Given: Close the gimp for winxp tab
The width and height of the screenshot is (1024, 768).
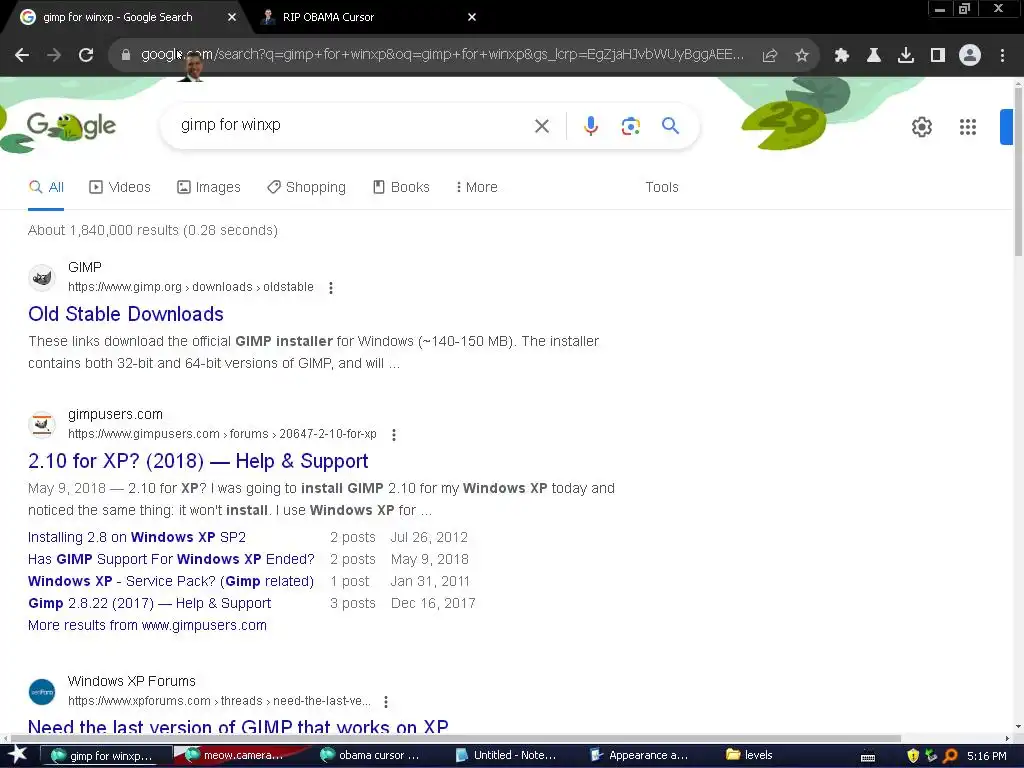Looking at the screenshot, I should [232, 18].
